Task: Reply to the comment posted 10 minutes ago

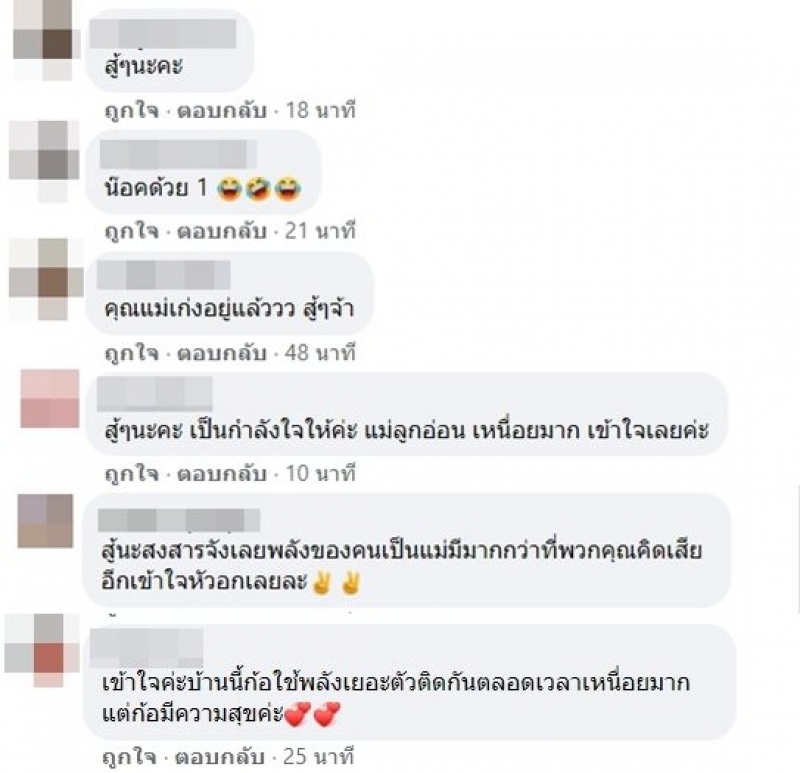Action: click(222, 473)
